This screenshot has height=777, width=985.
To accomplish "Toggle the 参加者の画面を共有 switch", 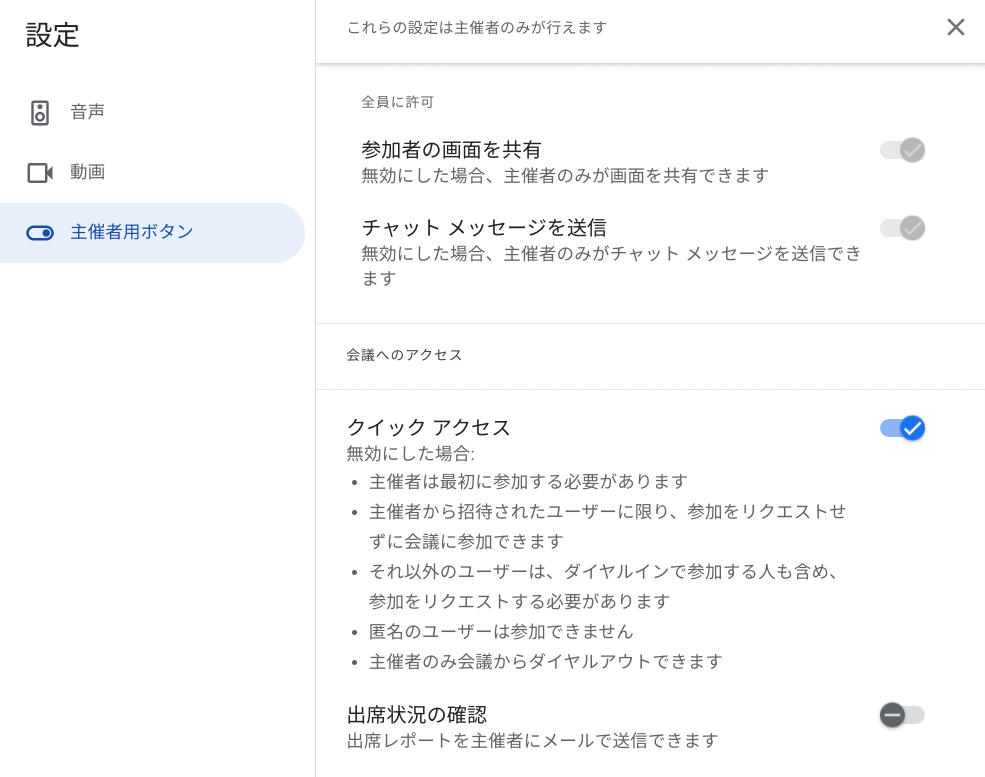I will click(902, 150).
